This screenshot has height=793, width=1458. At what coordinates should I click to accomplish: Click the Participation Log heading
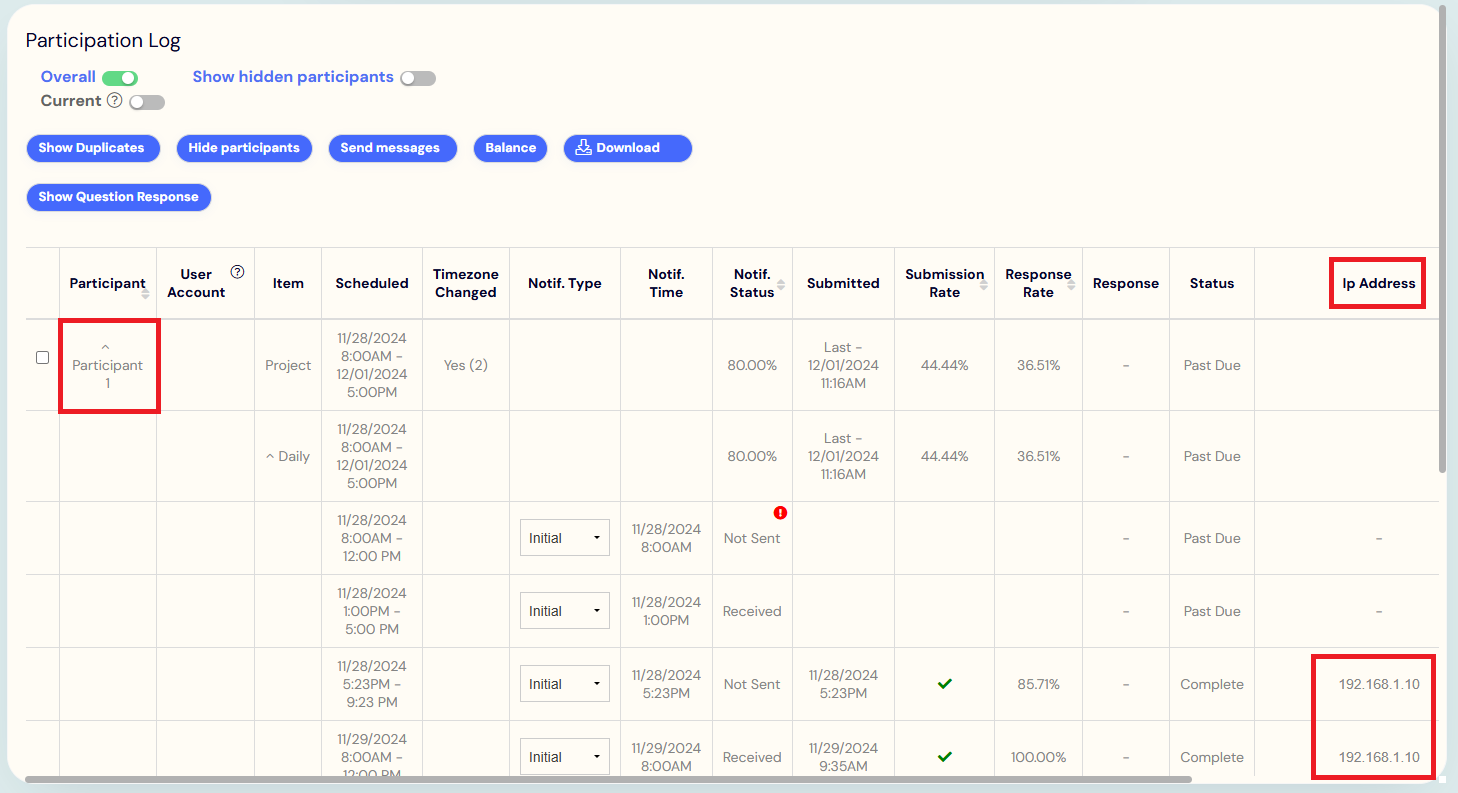point(103,41)
